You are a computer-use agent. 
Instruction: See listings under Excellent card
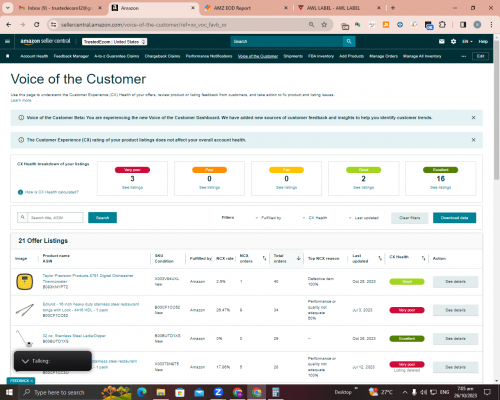[x=440, y=187]
